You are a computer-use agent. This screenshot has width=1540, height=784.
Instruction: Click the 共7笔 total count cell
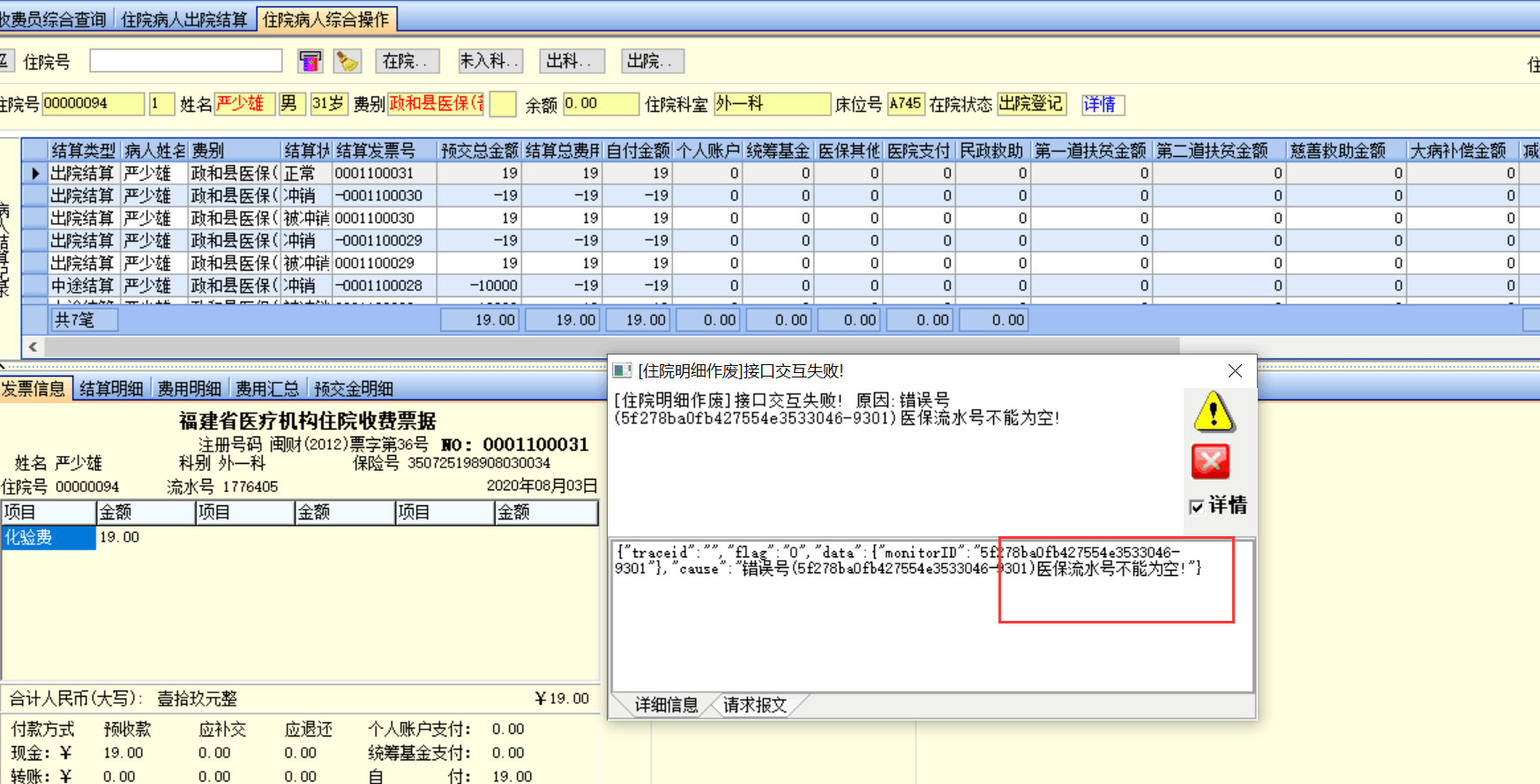(83, 320)
